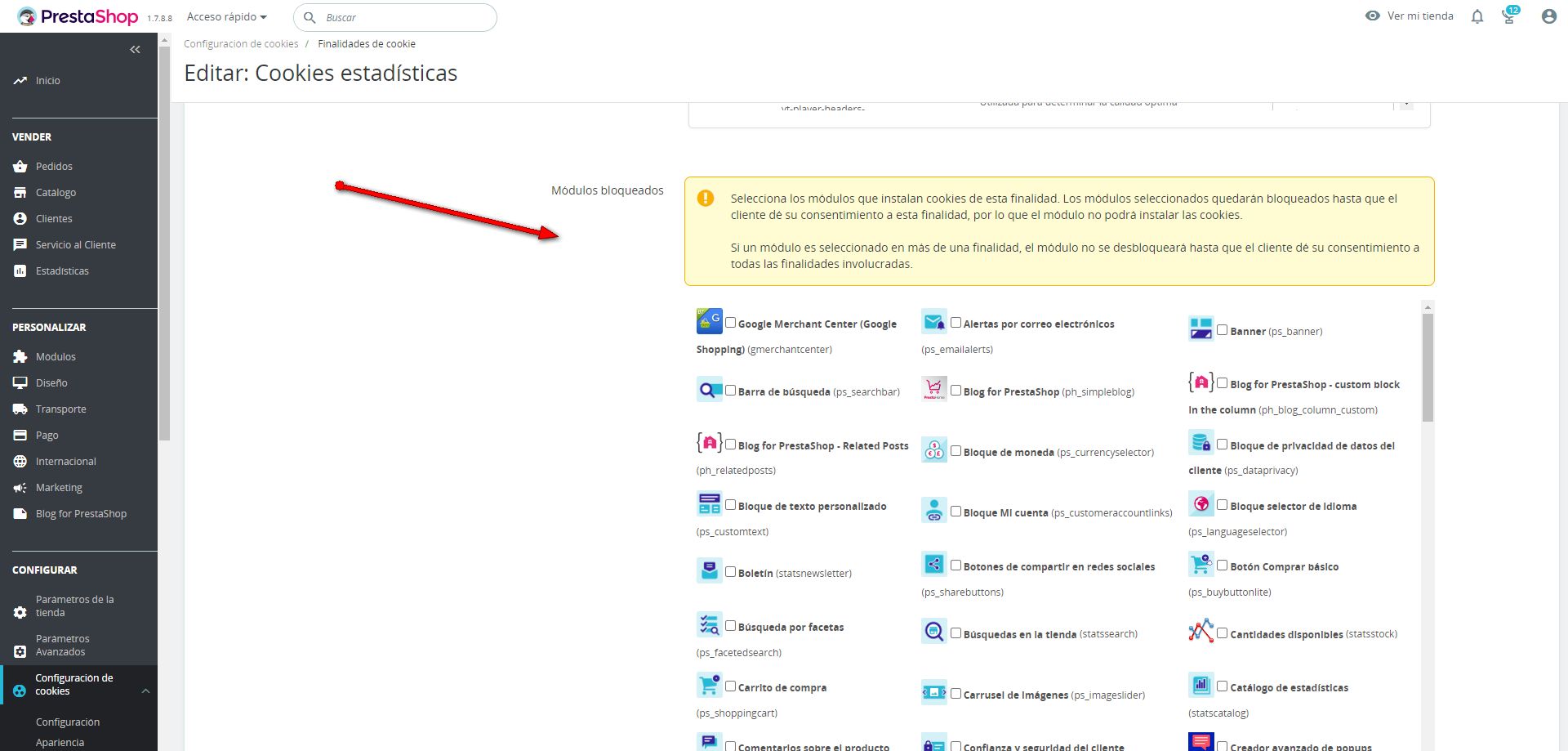Click the Banner module icon
1568x751 pixels.
[1201, 329]
